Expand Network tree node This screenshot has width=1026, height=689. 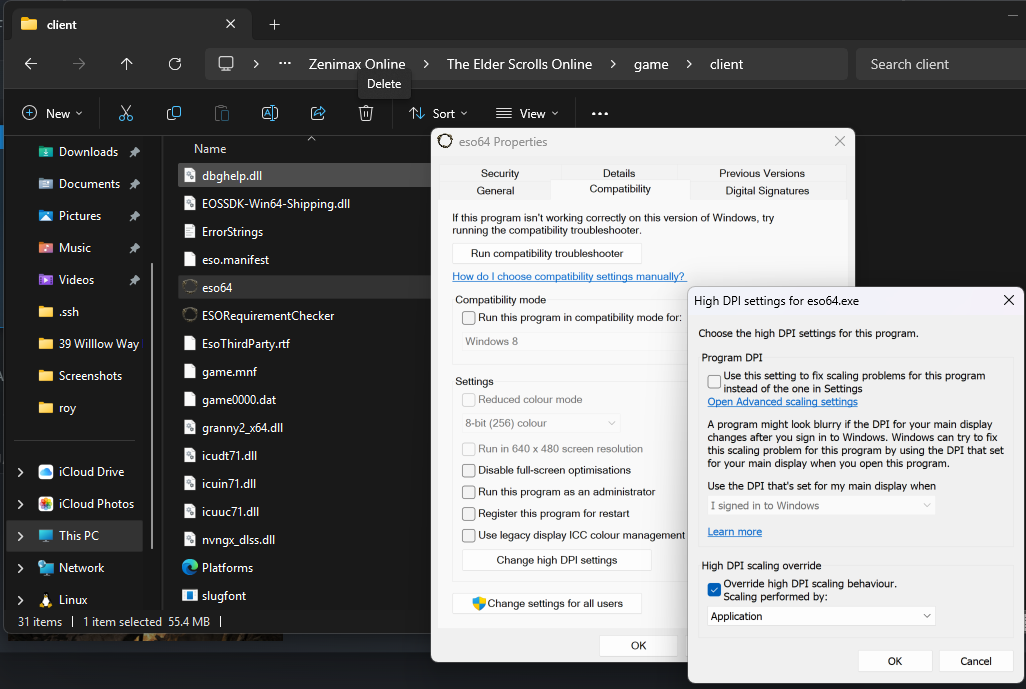[x=20, y=568]
